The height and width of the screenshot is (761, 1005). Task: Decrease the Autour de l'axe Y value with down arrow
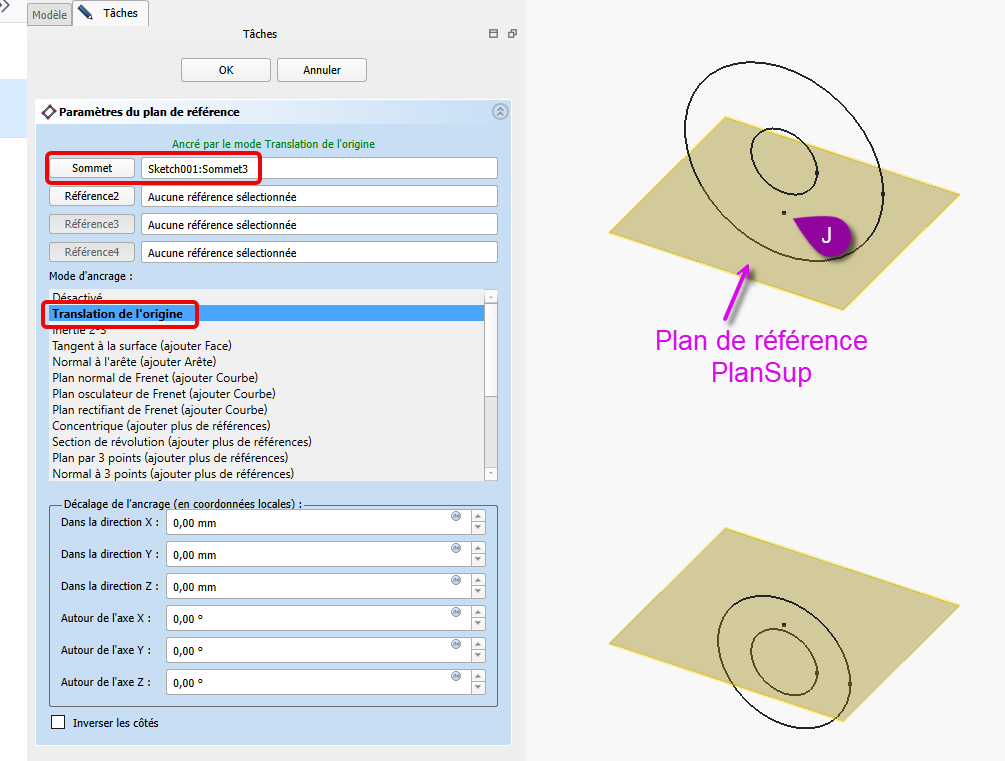click(477, 655)
